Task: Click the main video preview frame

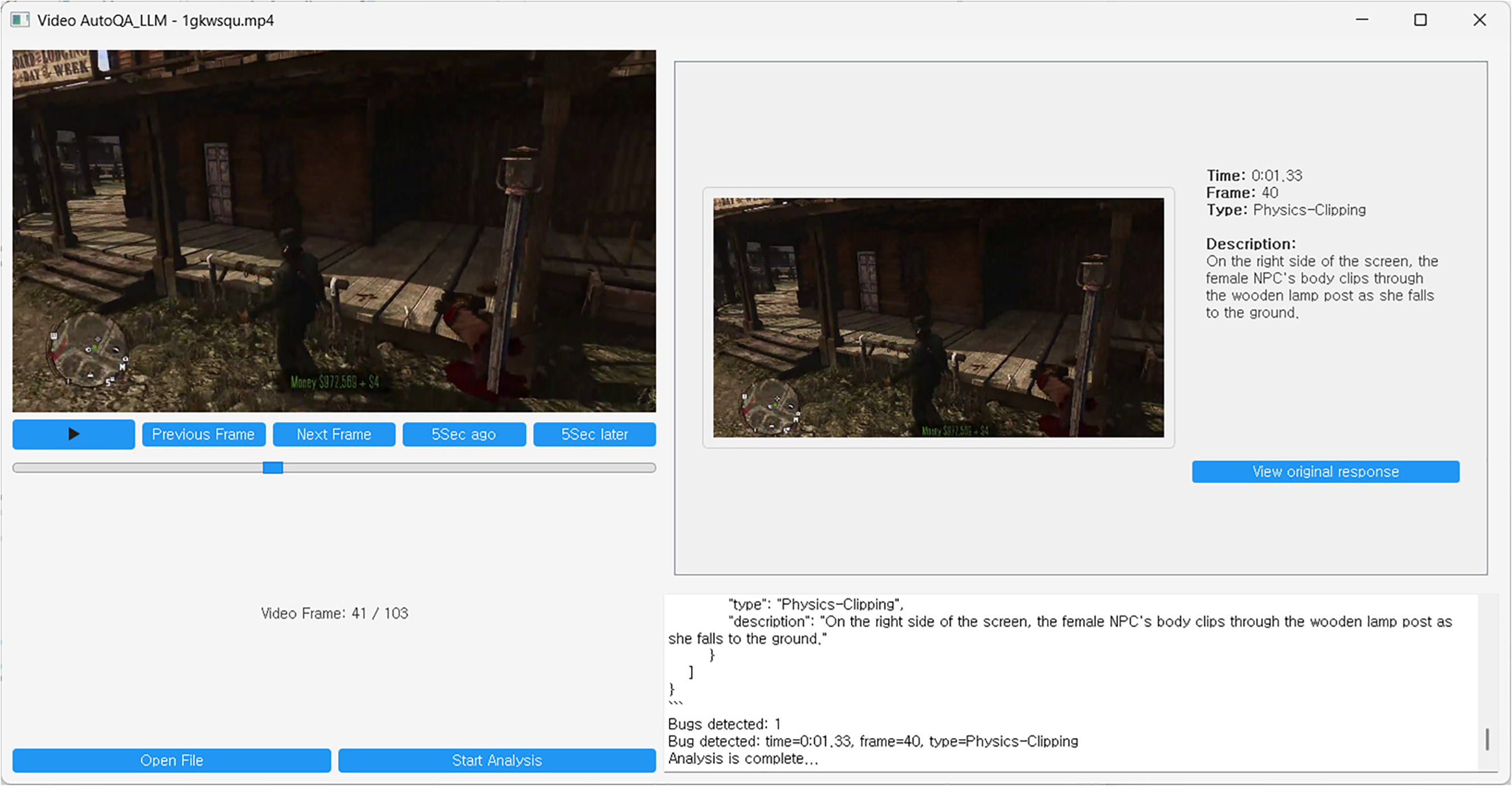Action: point(334,231)
